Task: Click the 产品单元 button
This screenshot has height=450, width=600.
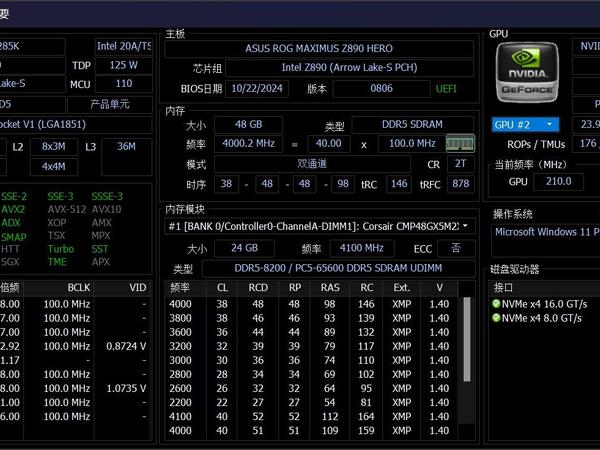Action: (x=110, y=104)
